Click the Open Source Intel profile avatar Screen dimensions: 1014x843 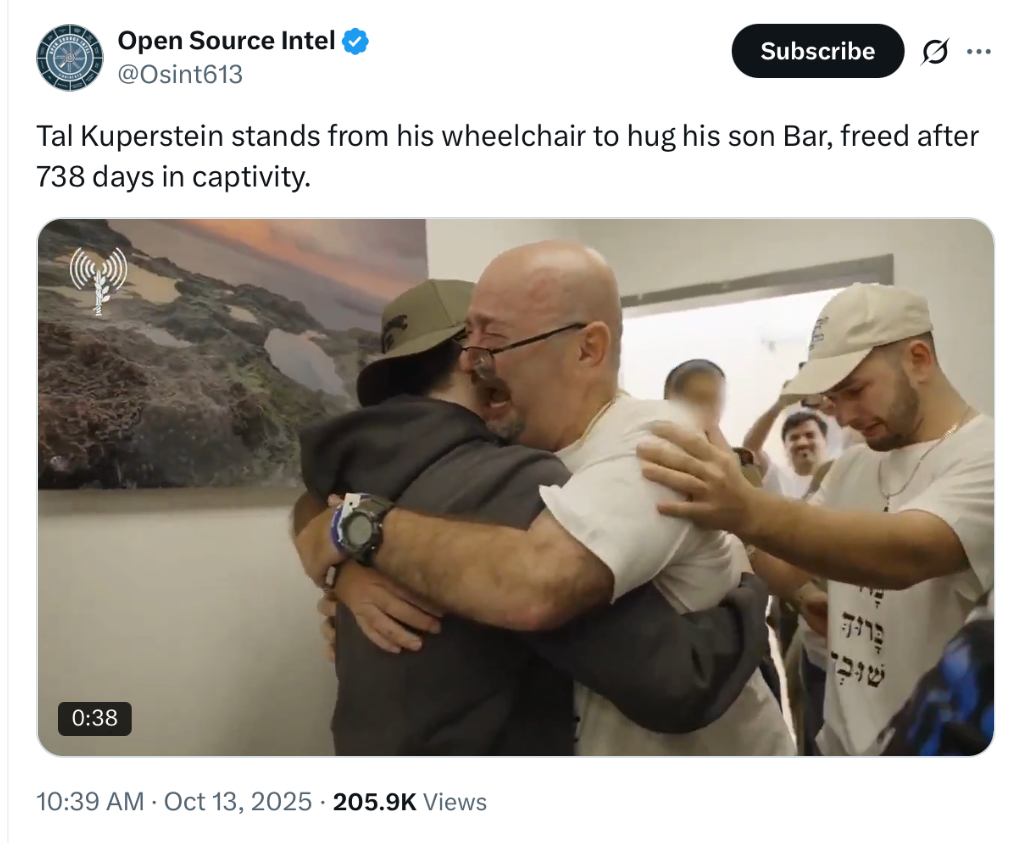tap(70, 58)
